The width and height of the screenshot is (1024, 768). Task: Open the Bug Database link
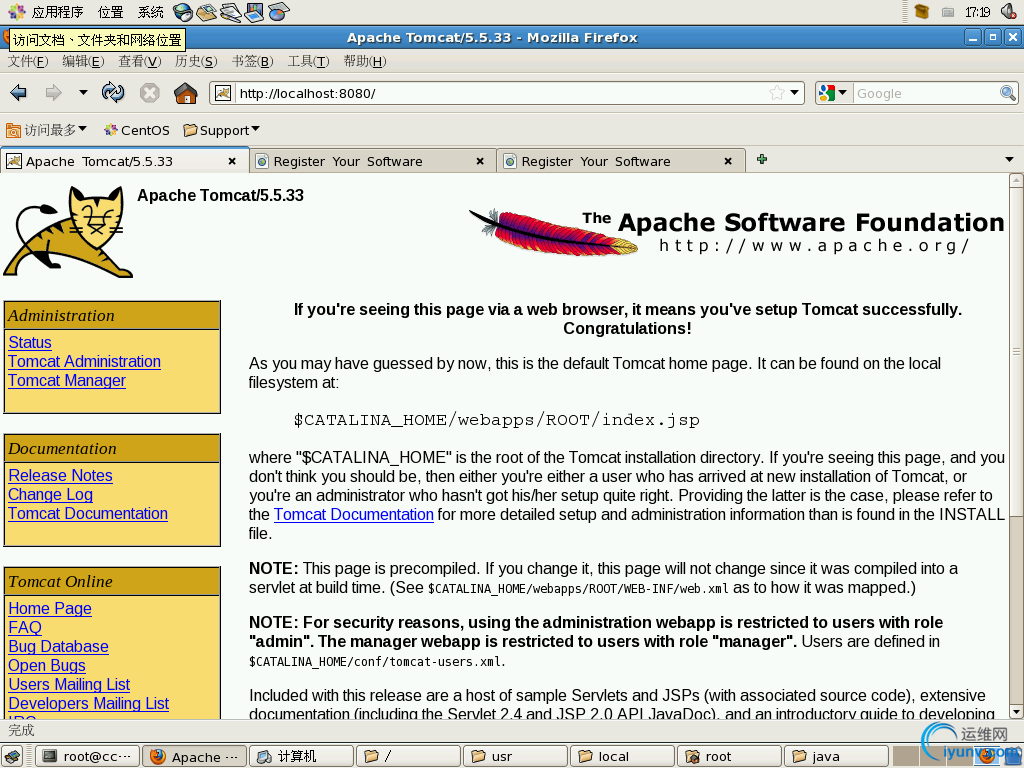click(58, 647)
